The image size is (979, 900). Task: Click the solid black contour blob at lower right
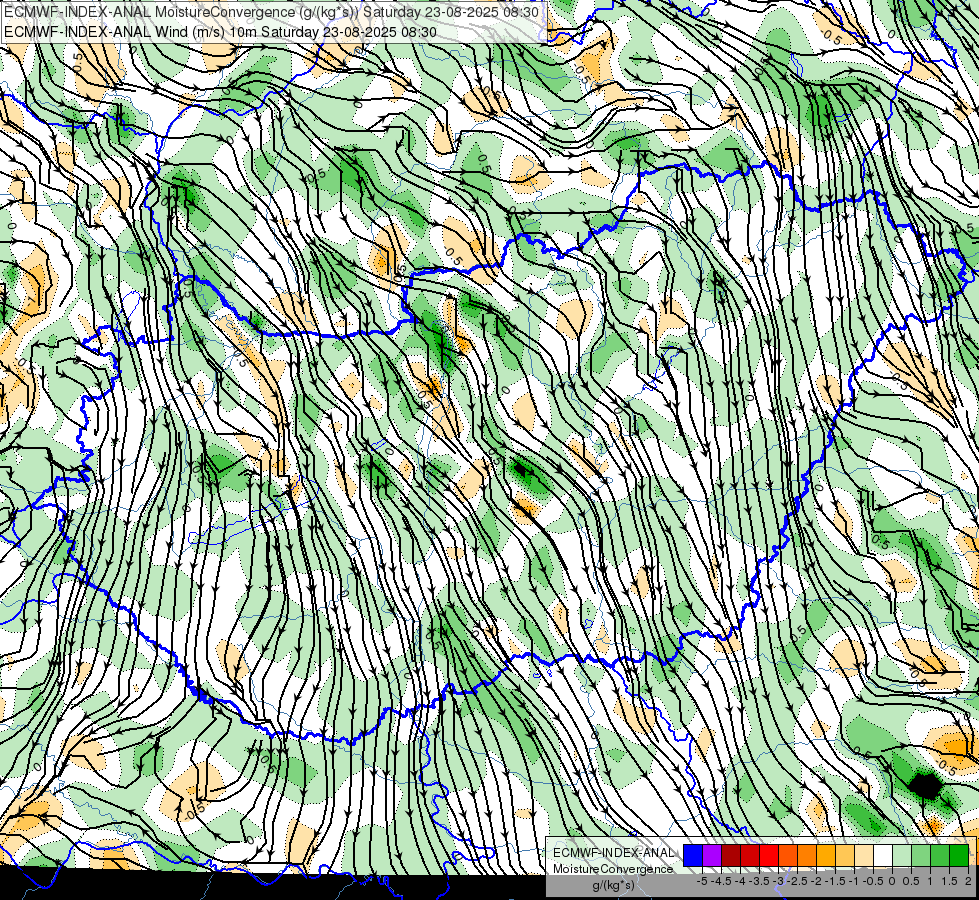point(925,786)
